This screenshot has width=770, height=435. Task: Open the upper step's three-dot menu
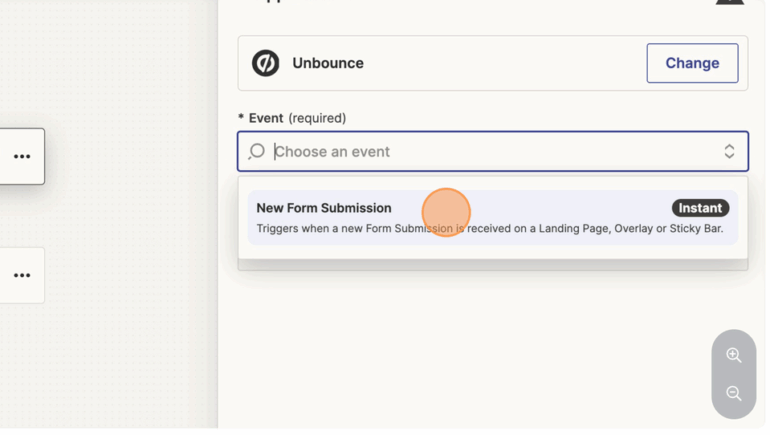22,156
